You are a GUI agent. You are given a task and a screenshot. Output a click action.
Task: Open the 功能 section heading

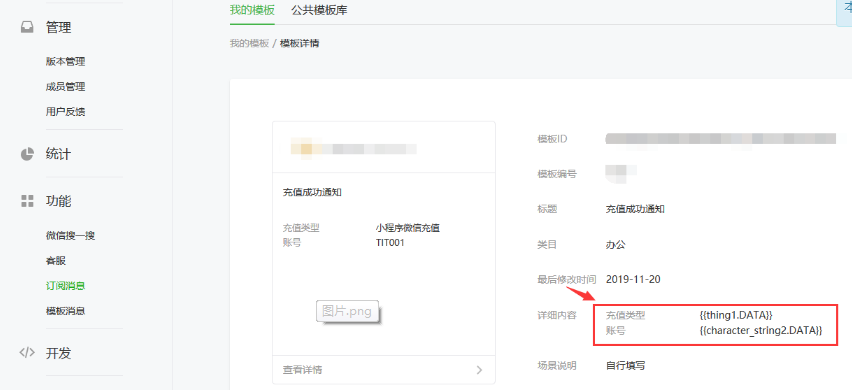(59, 202)
